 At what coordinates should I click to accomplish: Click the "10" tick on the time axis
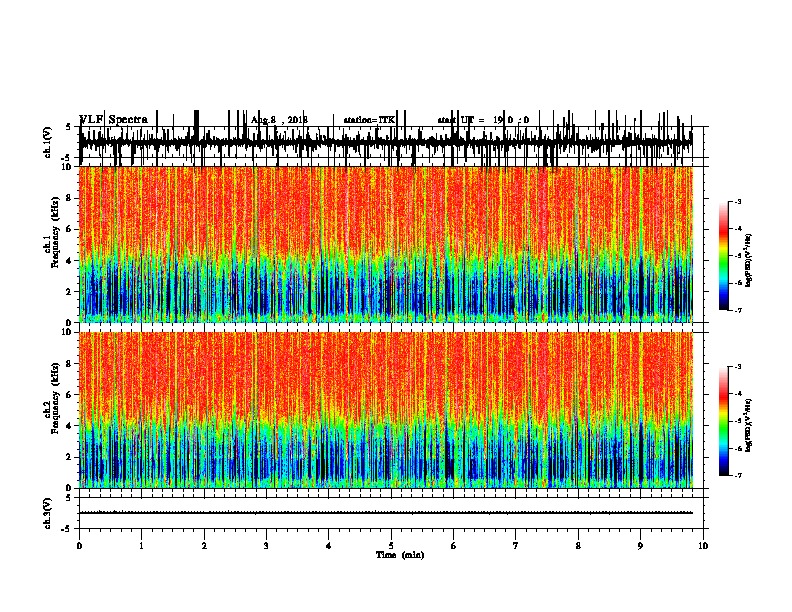[x=703, y=546]
